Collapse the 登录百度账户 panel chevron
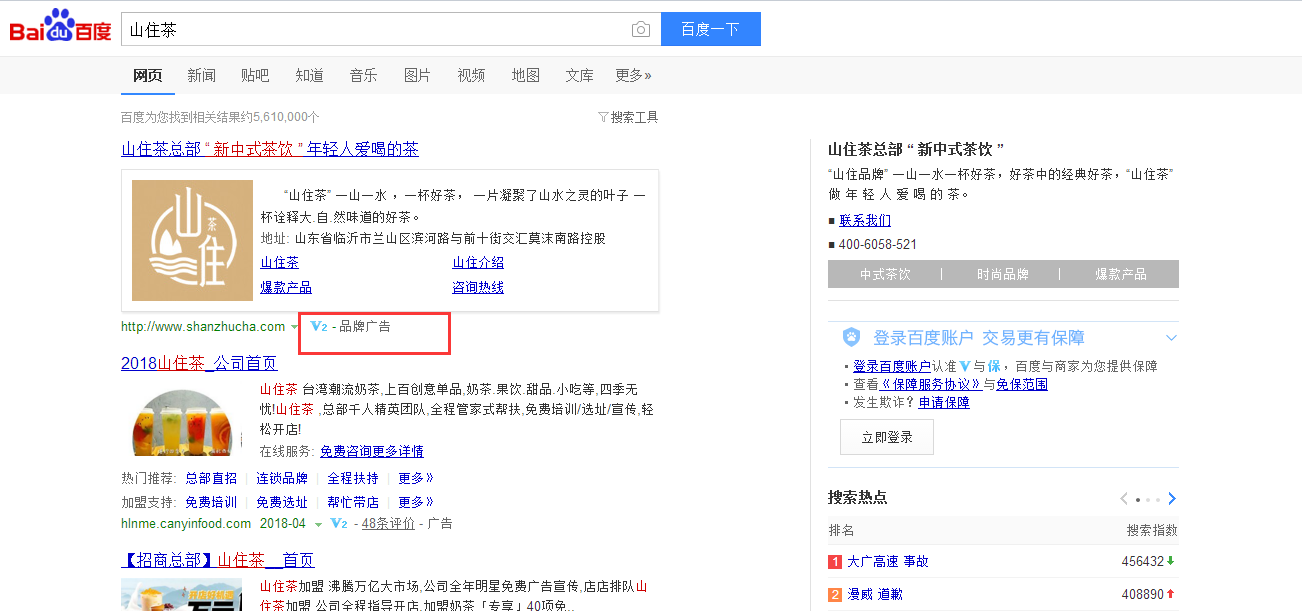 [1171, 338]
